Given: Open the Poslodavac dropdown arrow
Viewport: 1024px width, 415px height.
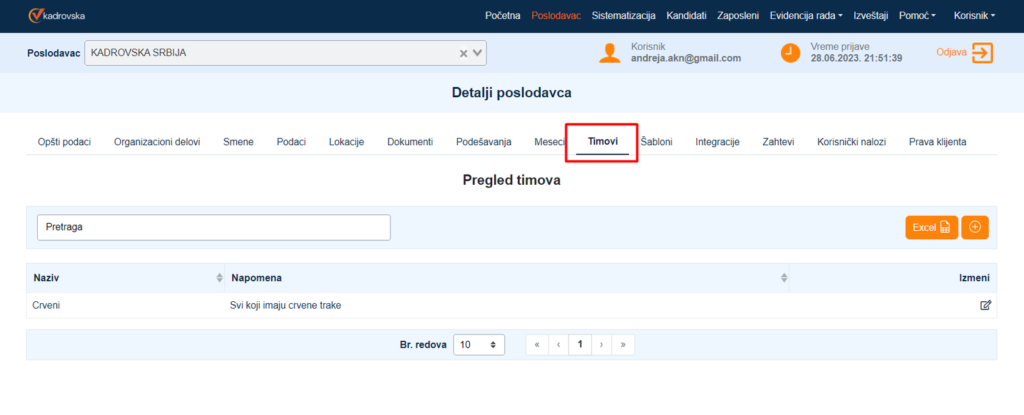Looking at the screenshot, I should (x=478, y=53).
